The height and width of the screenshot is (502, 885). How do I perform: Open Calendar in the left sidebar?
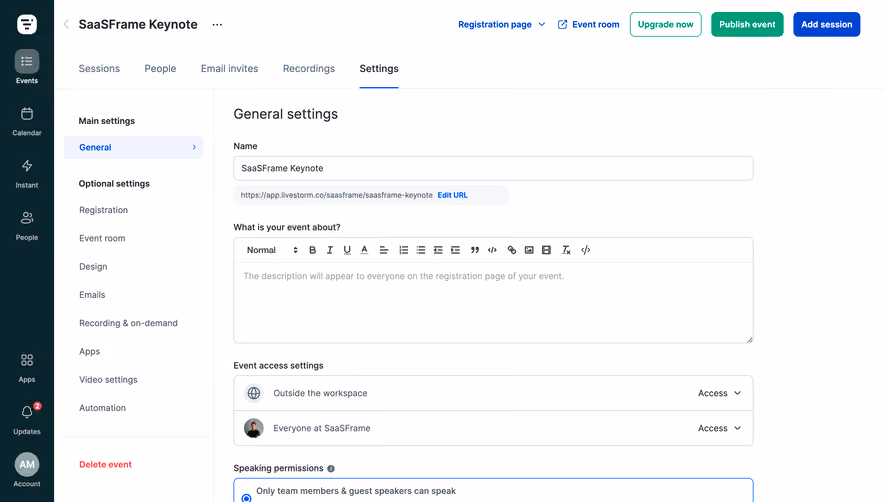[27, 121]
